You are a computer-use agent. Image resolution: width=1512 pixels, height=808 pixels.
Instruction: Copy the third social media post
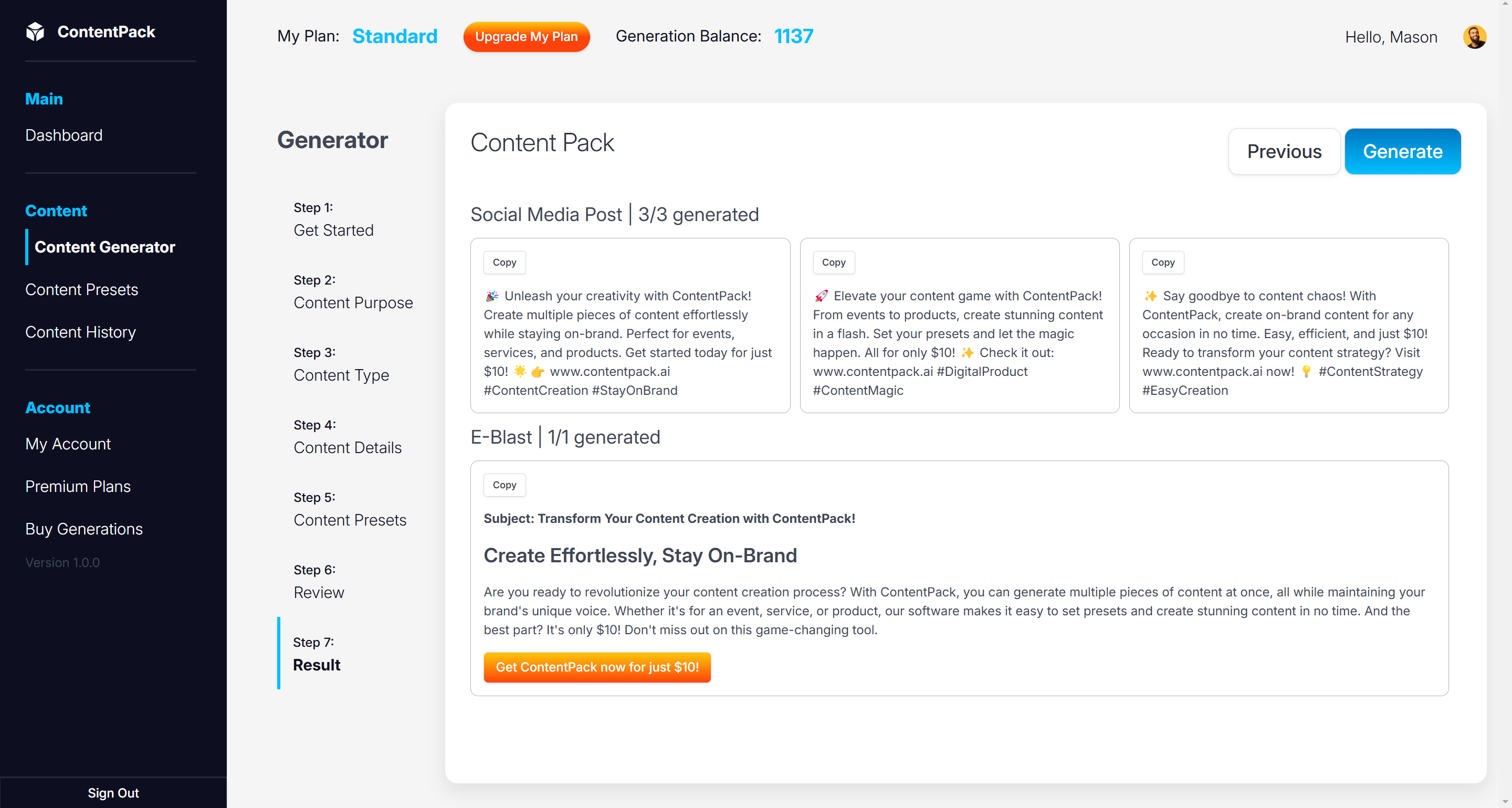[1162, 263]
